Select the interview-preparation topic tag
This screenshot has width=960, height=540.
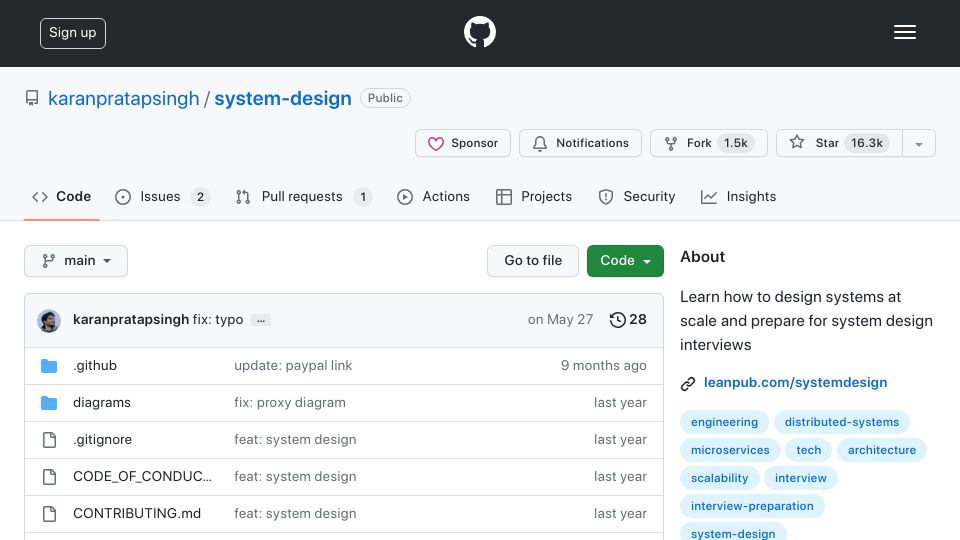coord(752,506)
